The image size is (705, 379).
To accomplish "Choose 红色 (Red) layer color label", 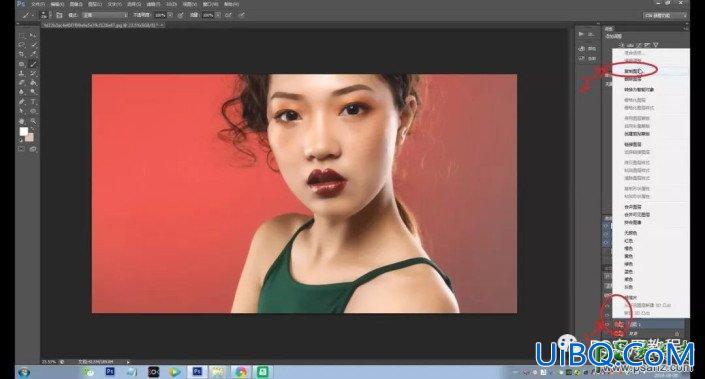I will pos(629,241).
